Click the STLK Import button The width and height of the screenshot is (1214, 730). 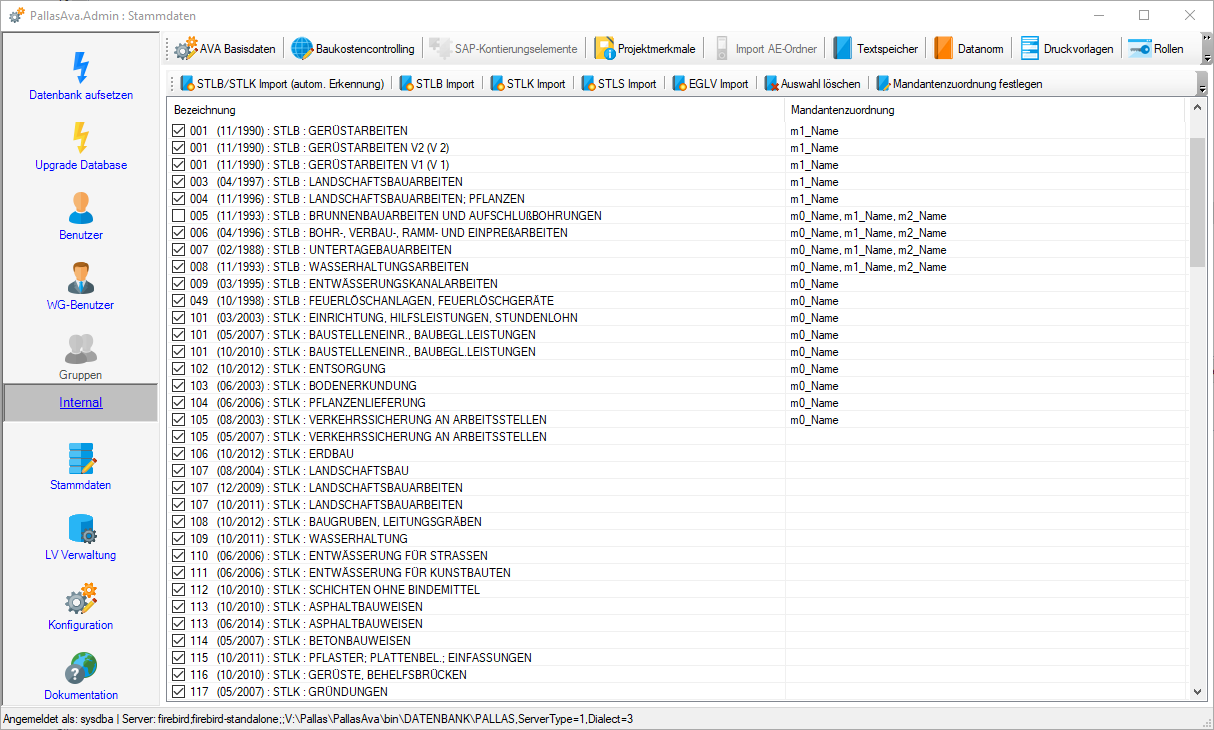(x=527, y=84)
